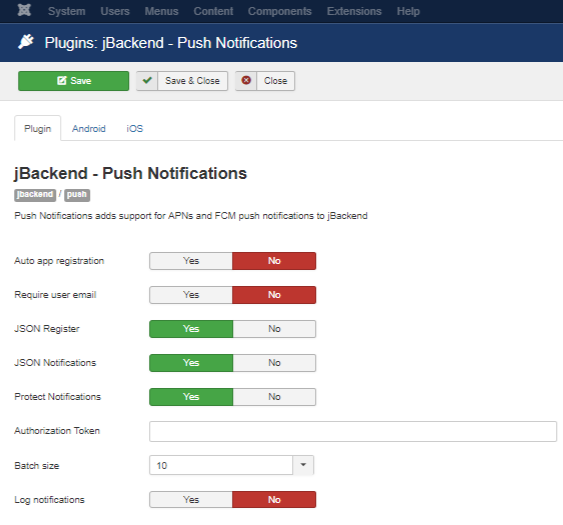Enable Log notifications with Yes

191,500
